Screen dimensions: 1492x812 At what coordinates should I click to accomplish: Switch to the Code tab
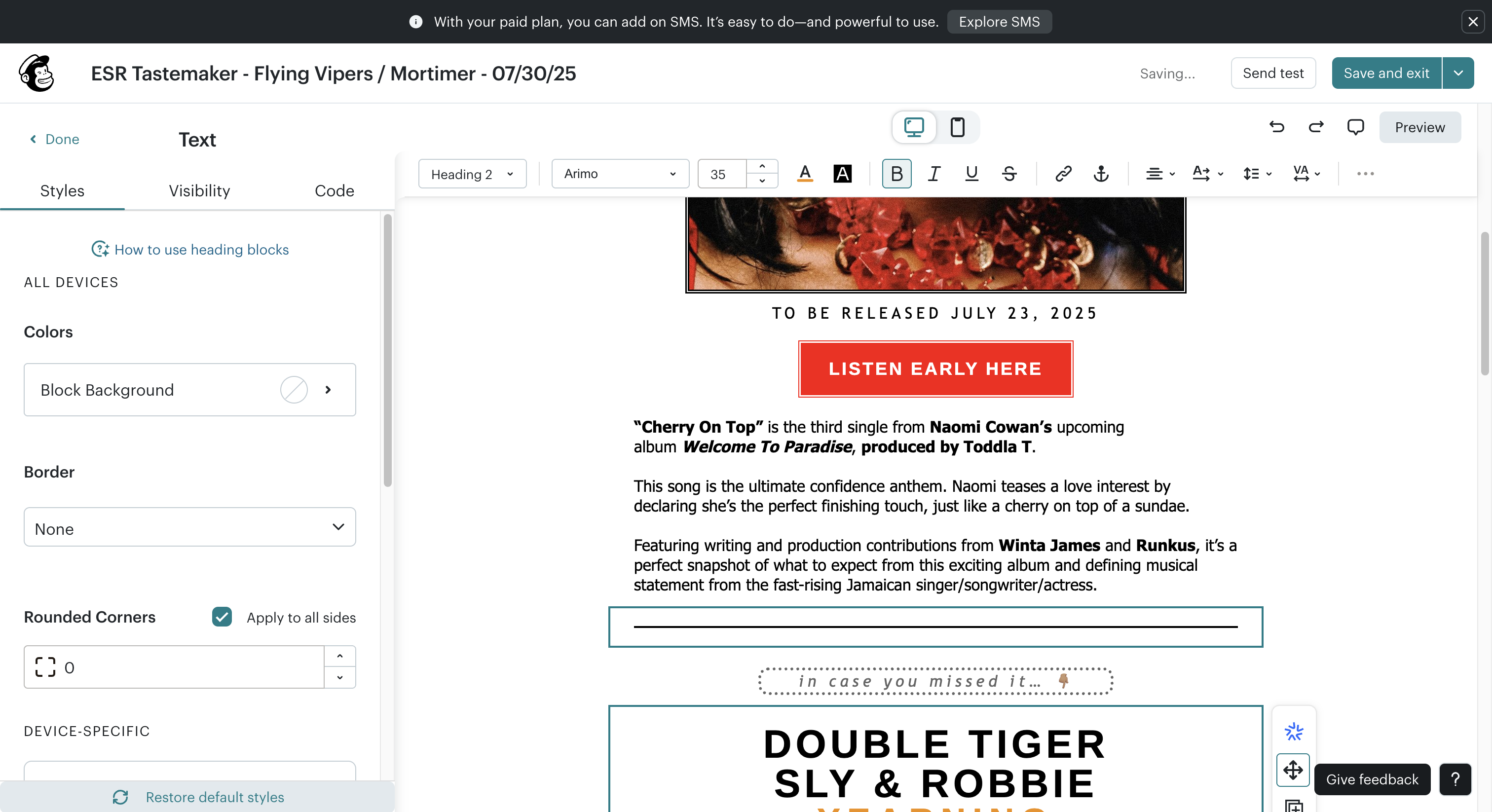334,190
